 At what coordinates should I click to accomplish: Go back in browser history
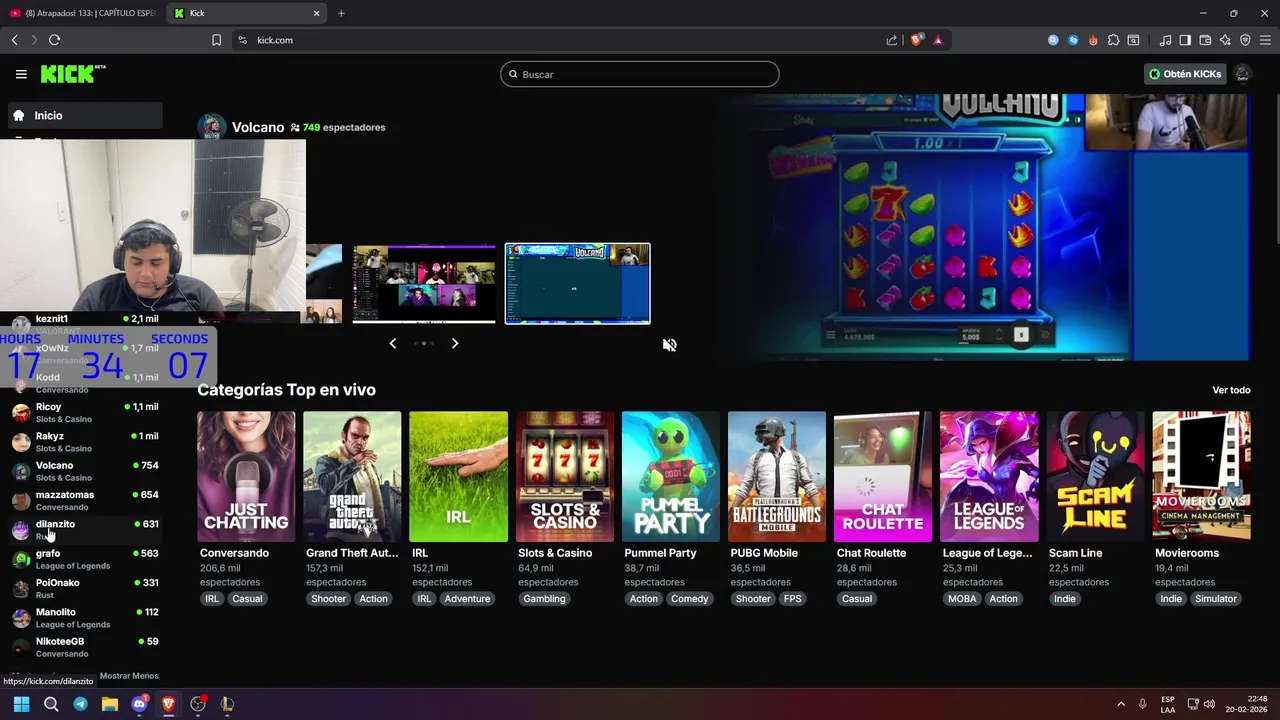point(14,40)
